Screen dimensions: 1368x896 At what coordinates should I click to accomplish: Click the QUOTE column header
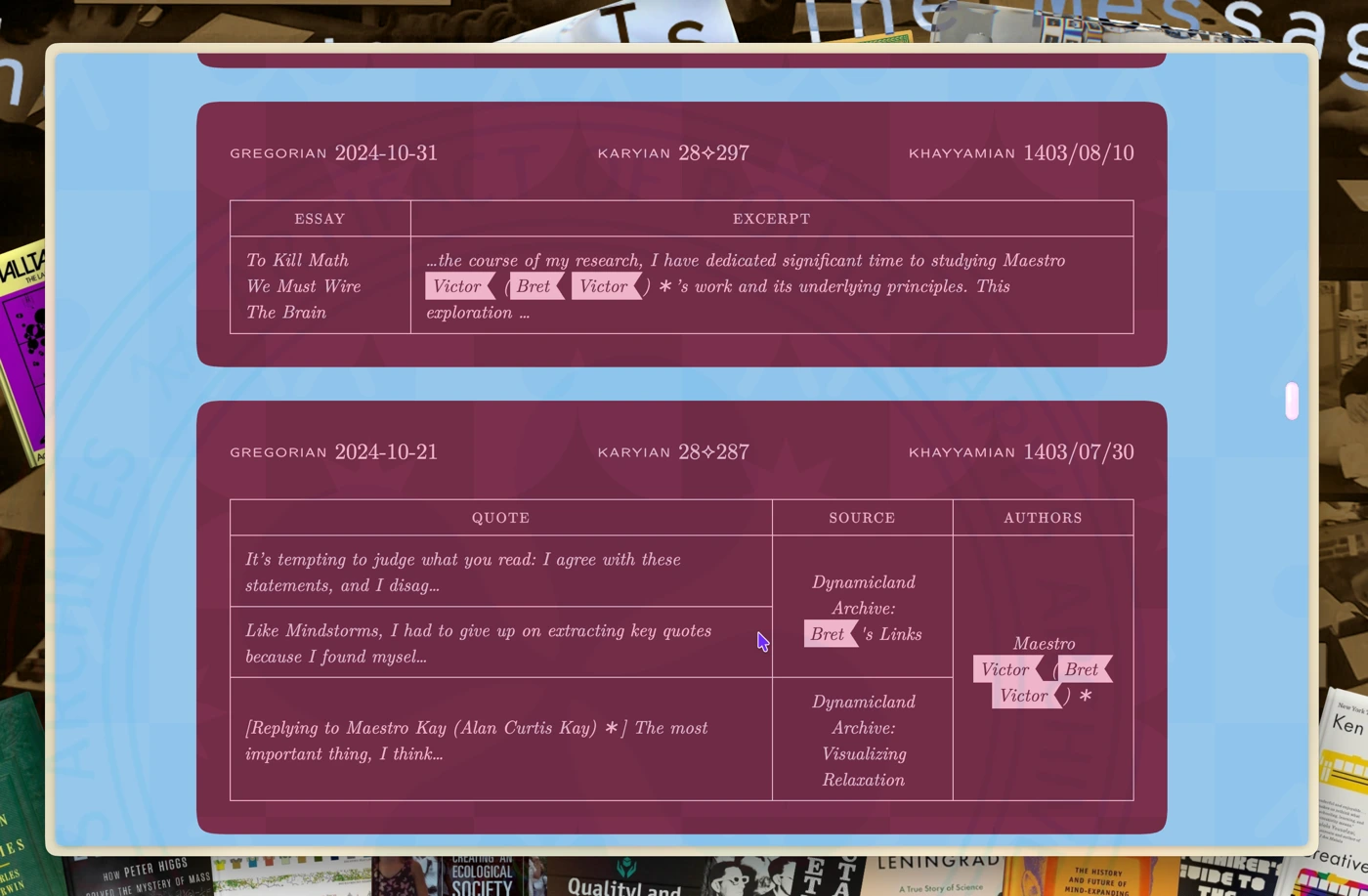[500, 518]
